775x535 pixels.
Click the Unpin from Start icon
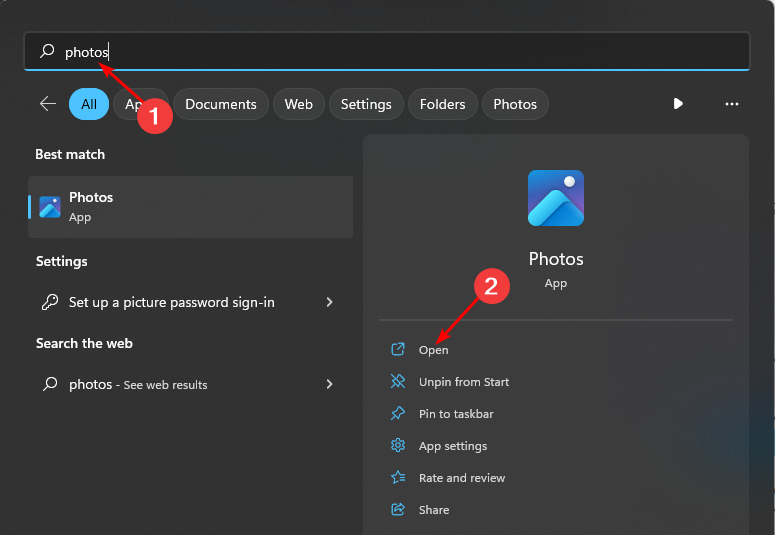coord(398,382)
